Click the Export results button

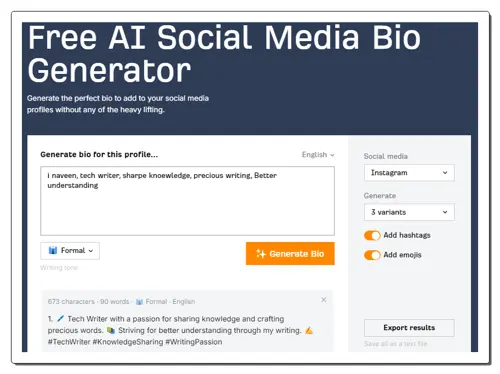click(x=409, y=328)
